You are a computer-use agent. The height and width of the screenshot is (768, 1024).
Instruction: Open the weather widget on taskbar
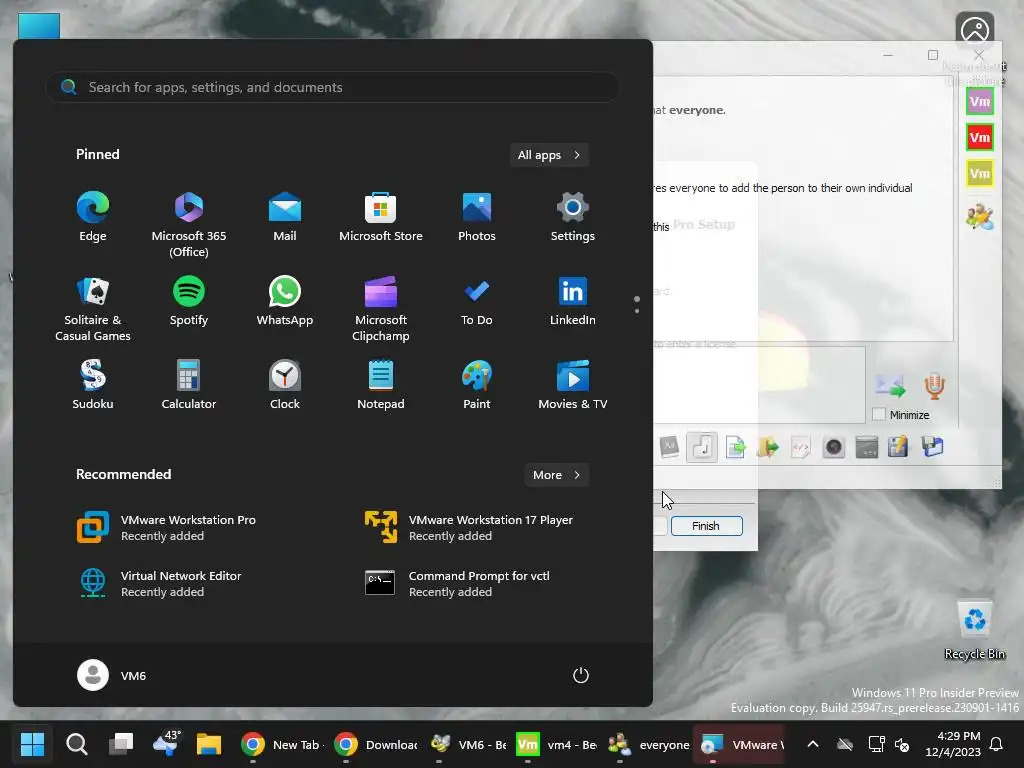(166, 744)
